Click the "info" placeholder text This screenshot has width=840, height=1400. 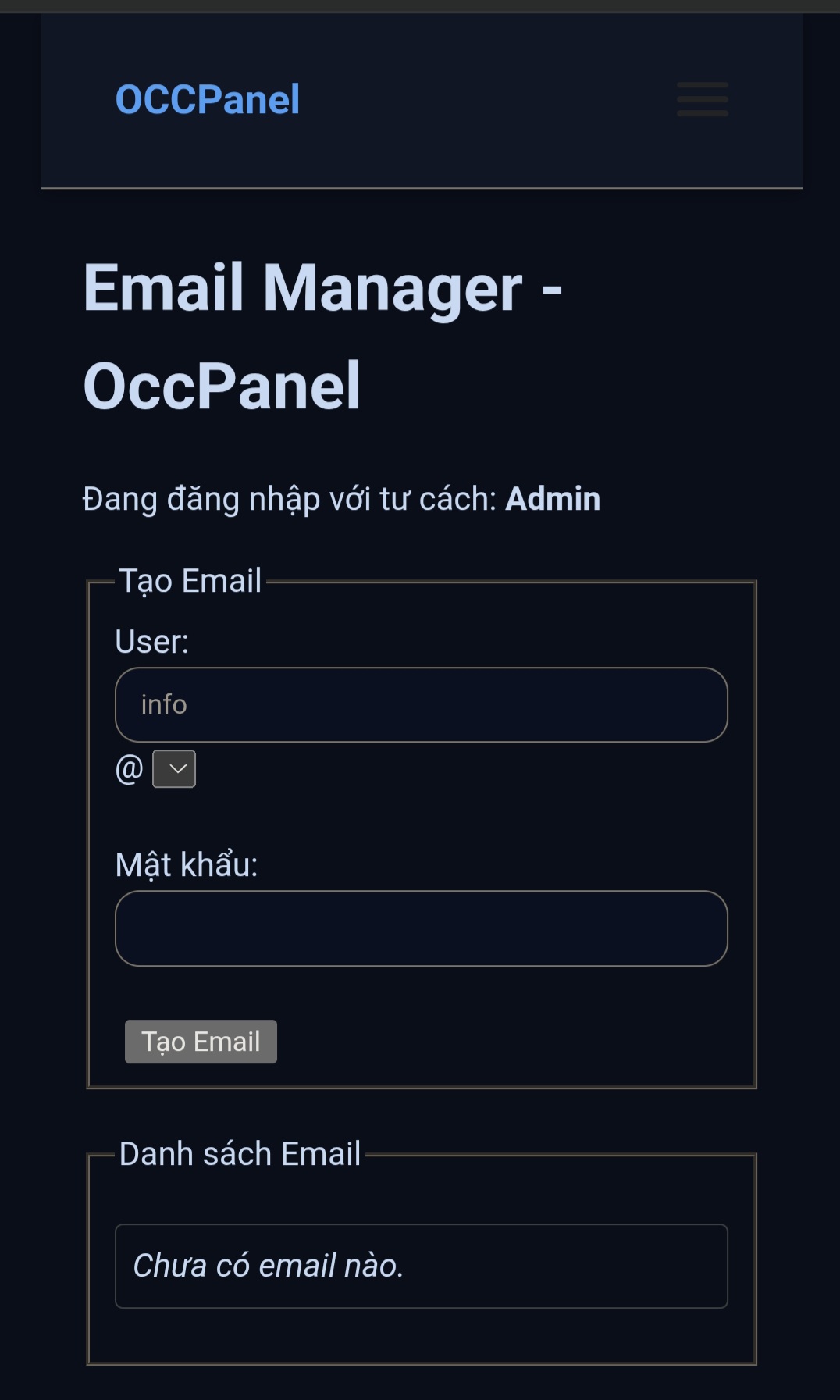click(164, 704)
